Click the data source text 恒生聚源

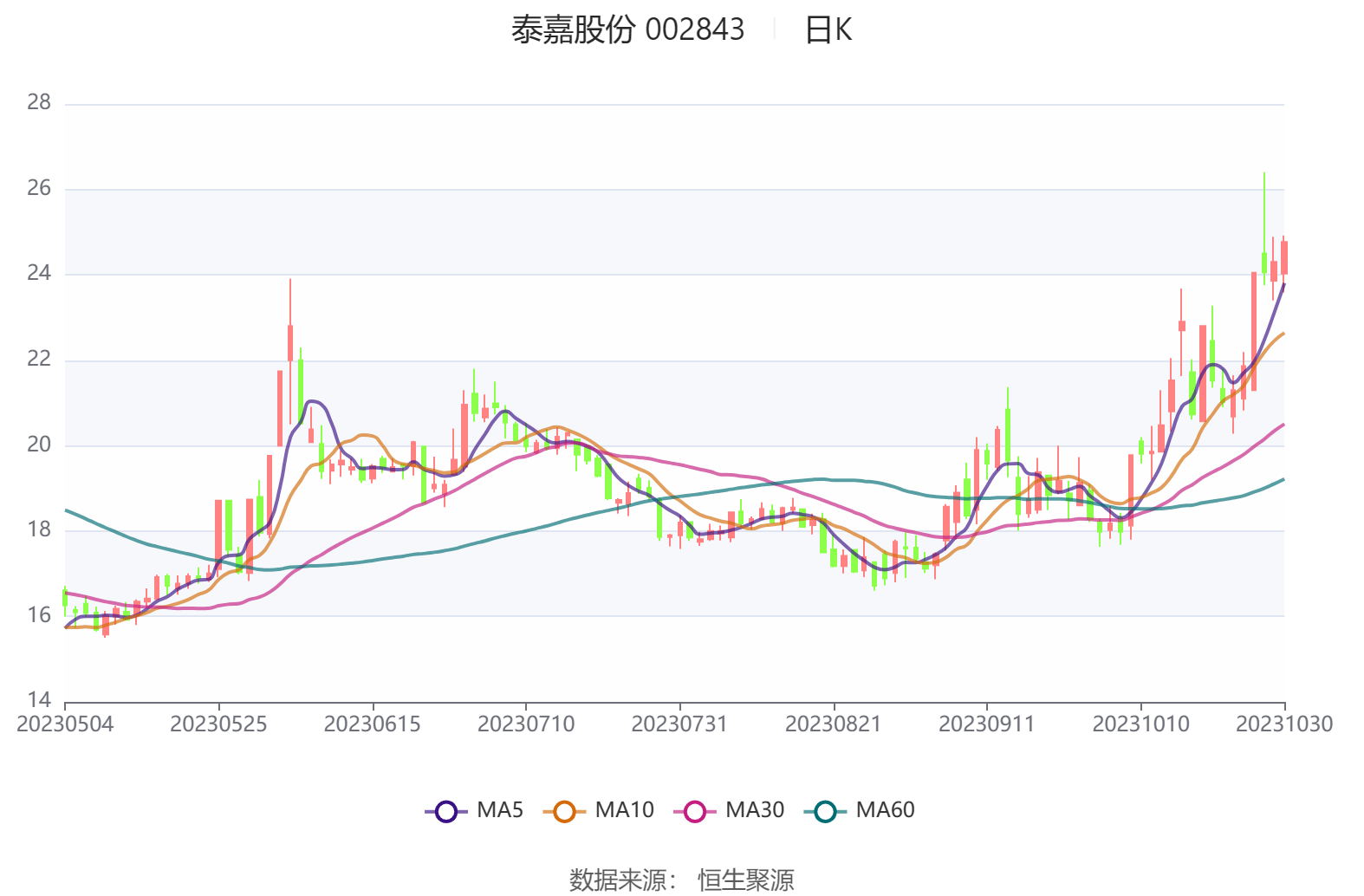pos(746,880)
